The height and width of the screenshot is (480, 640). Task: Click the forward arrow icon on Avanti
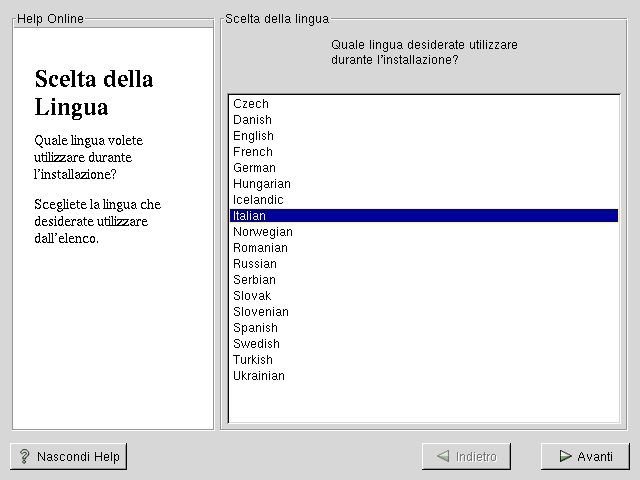click(x=565, y=457)
